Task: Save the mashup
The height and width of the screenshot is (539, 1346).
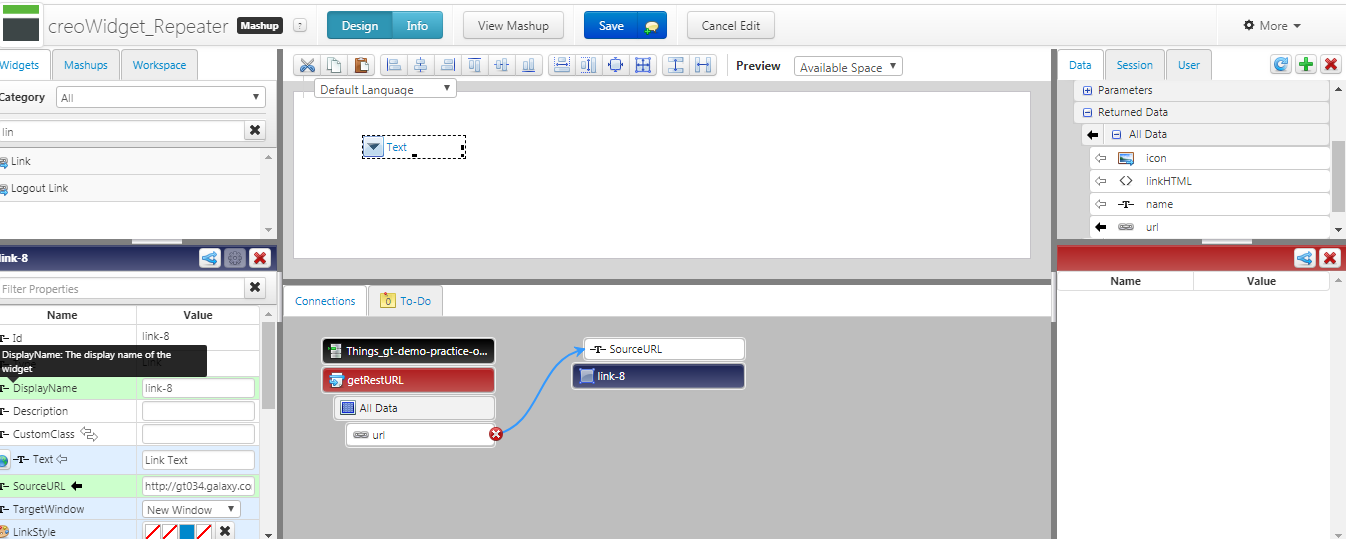Action: (x=611, y=26)
